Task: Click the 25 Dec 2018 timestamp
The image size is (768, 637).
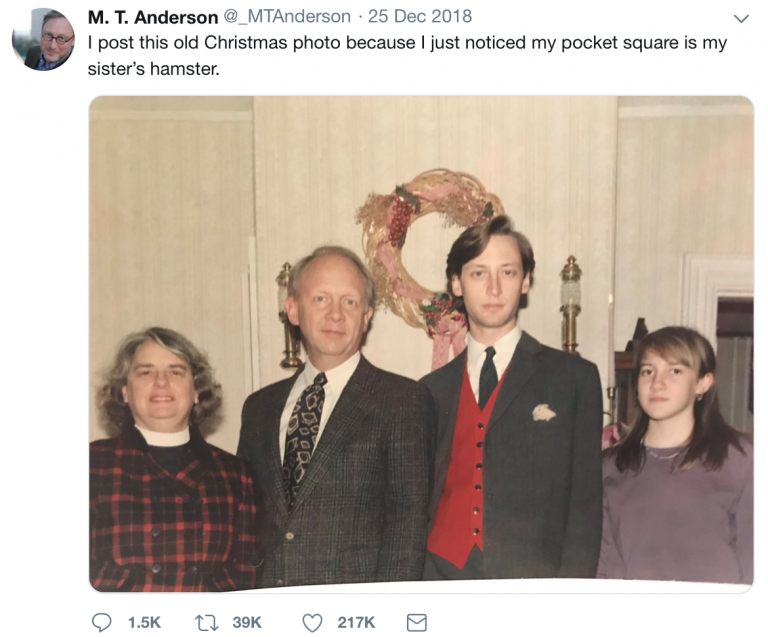Action: pyautogui.click(x=420, y=17)
